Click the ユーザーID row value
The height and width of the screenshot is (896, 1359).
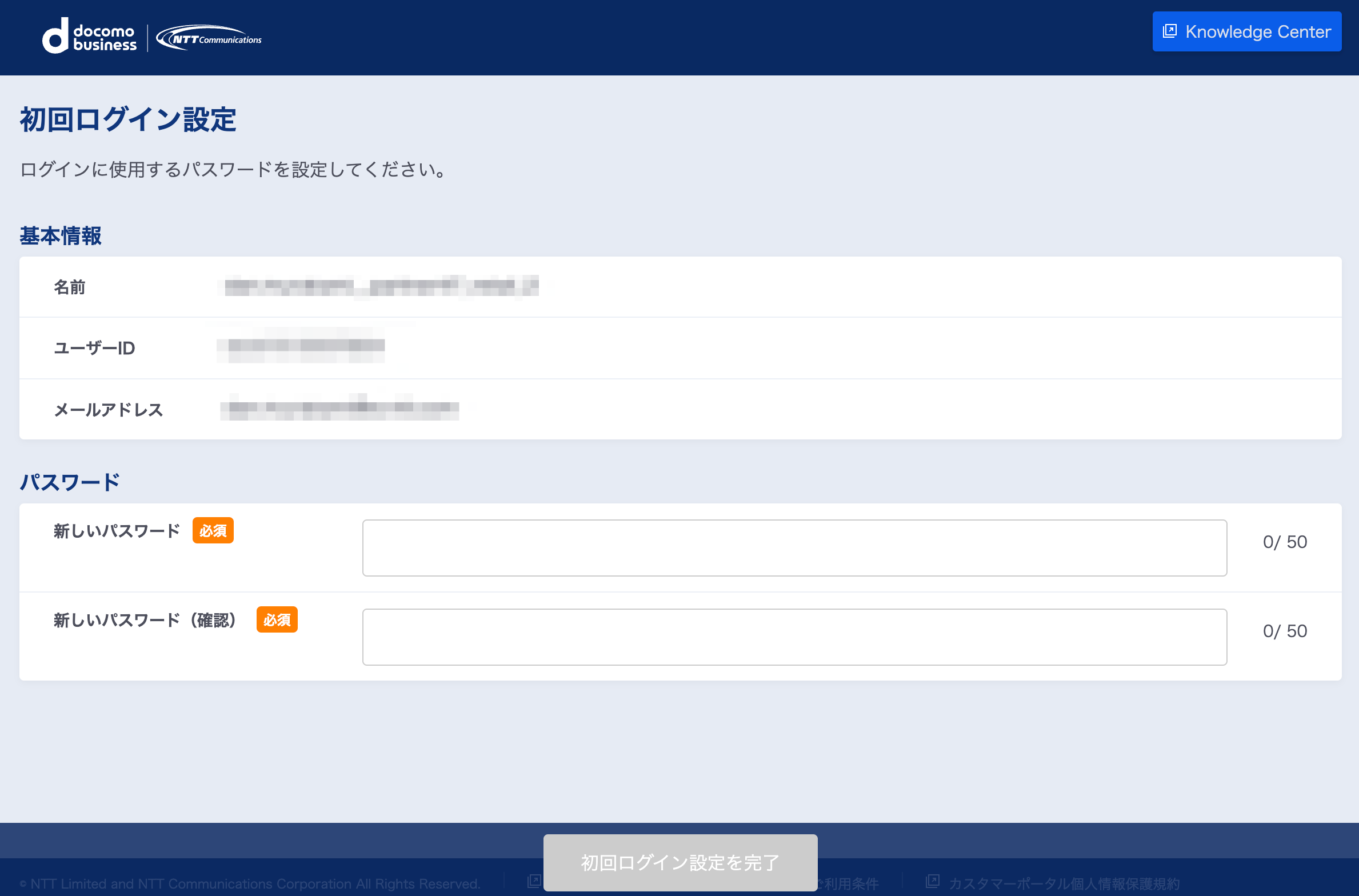[301, 347]
